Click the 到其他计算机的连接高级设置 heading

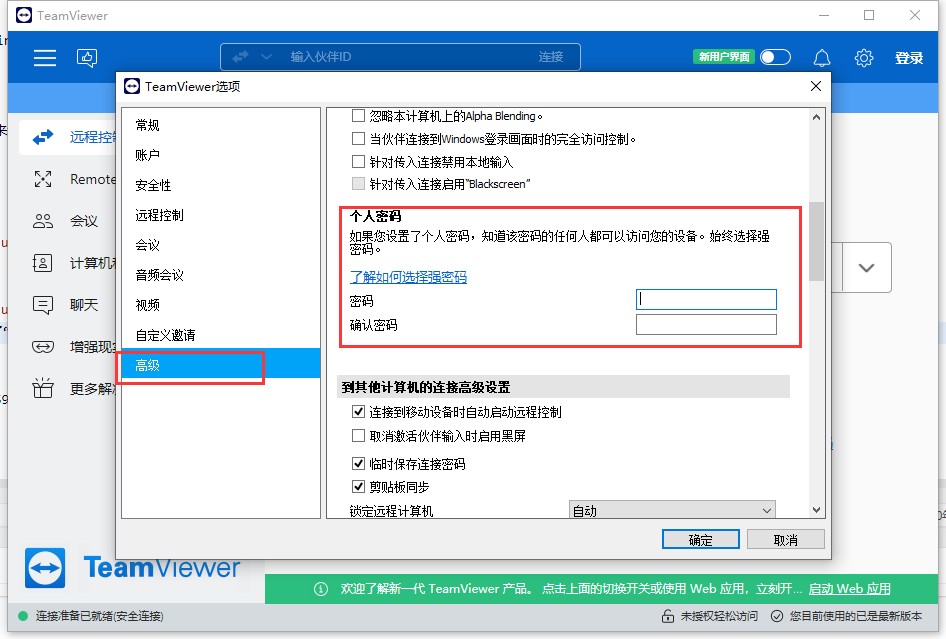426,387
